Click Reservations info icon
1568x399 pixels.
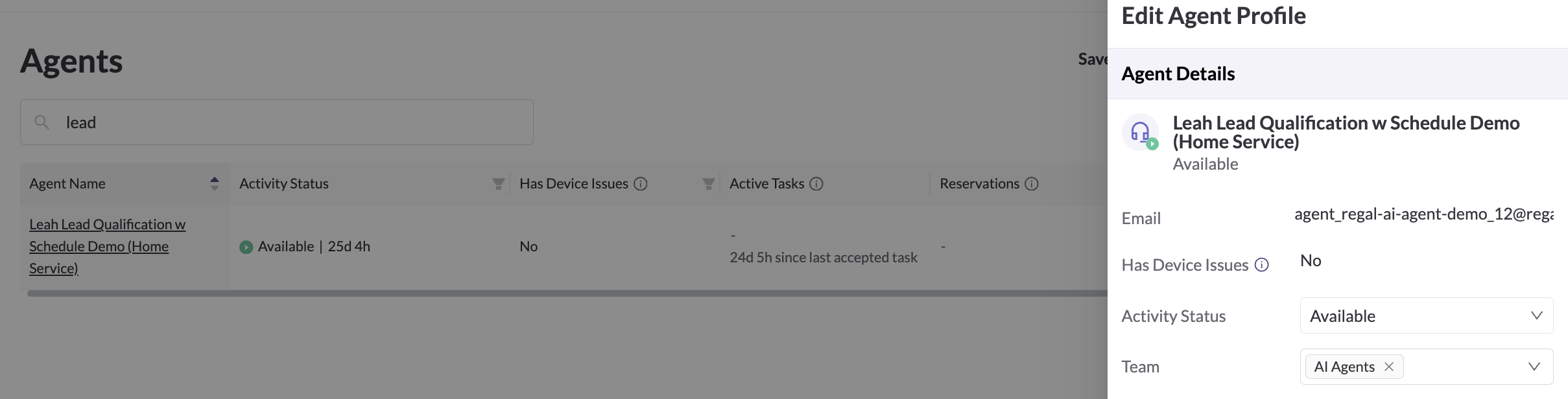tap(1031, 184)
